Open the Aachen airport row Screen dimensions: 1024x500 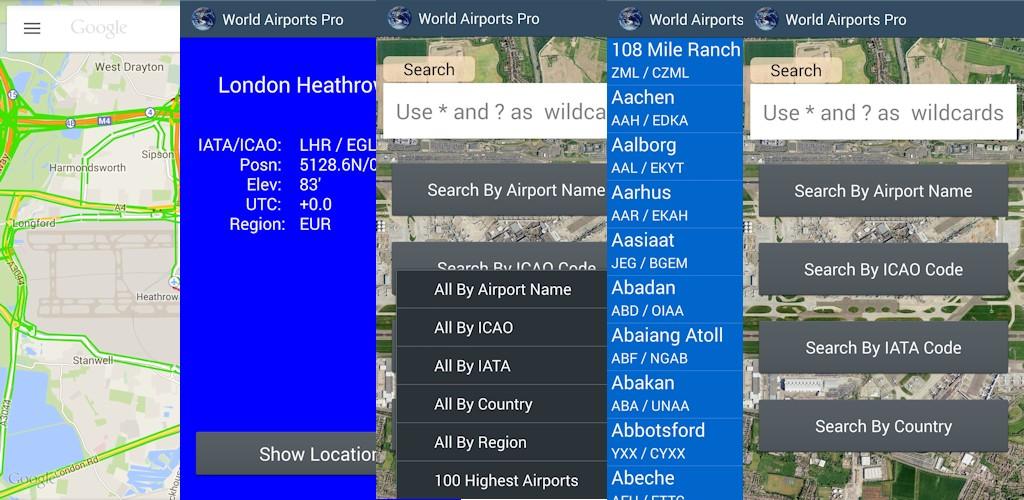[675, 109]
